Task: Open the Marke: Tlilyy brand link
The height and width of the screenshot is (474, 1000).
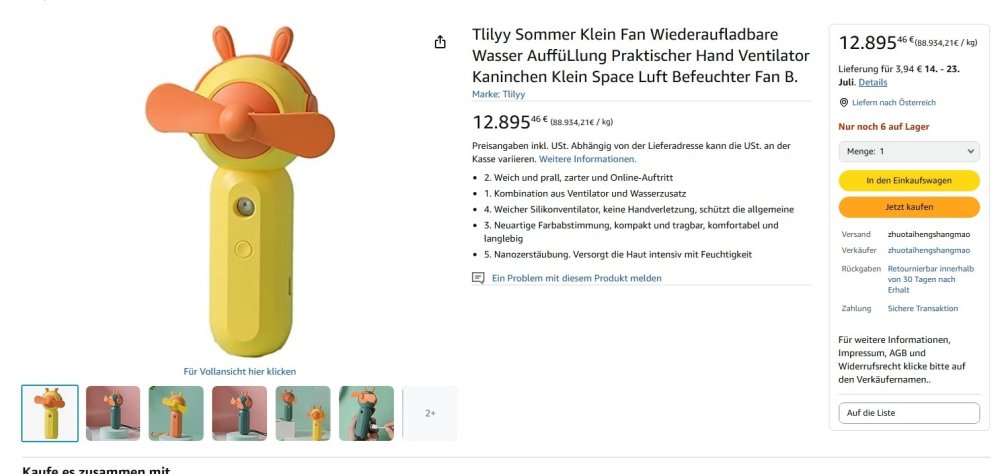Action: [498, 94]
